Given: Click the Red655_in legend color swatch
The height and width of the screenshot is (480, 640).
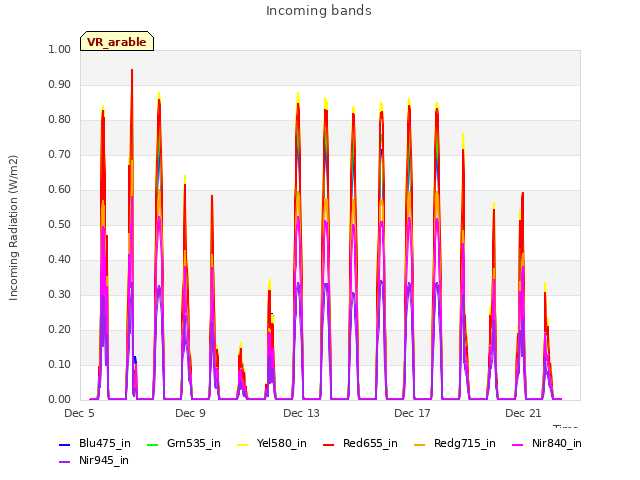Looking at the screenshot, I should [x=329, y=445].
